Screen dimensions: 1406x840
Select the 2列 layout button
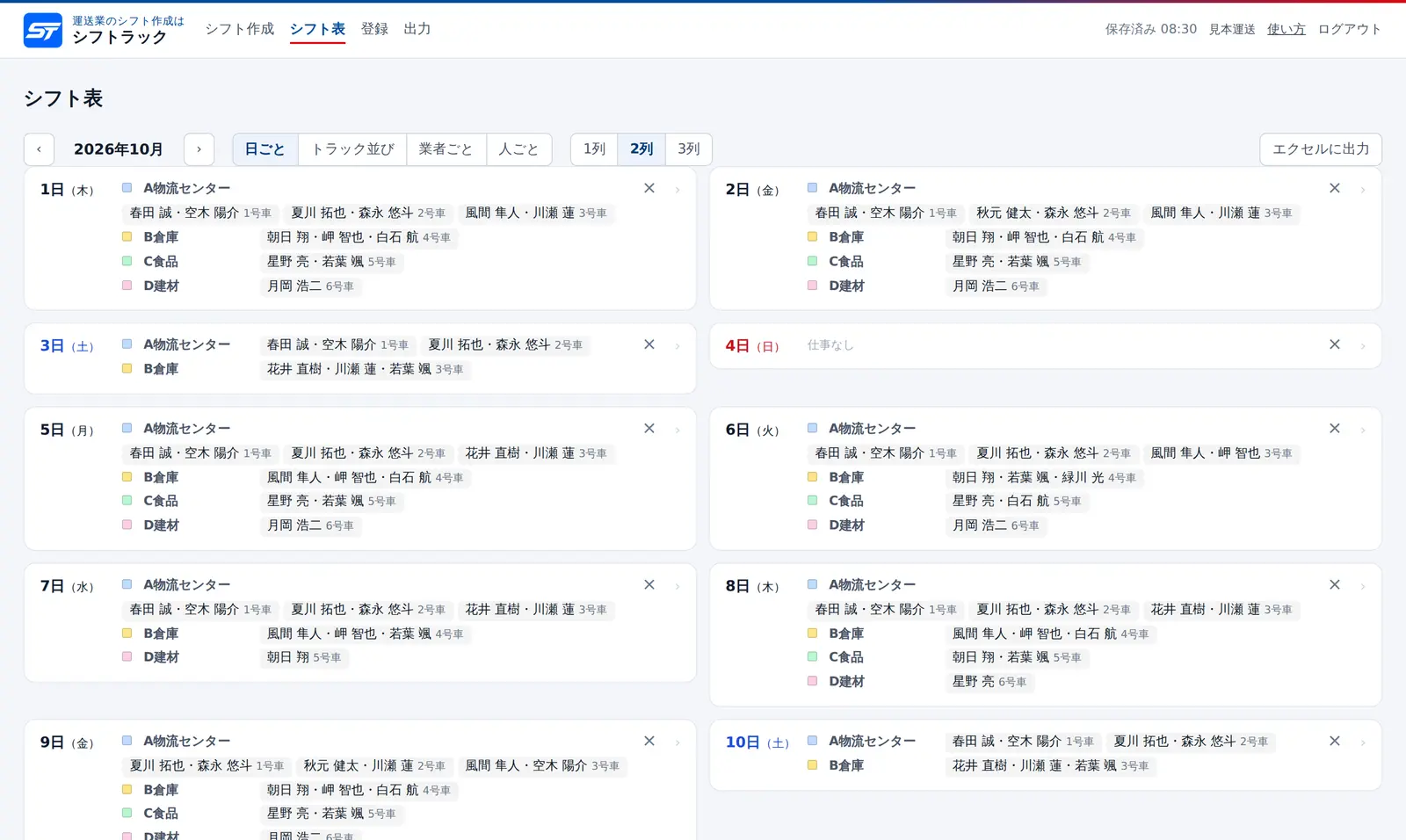(641, 149)
